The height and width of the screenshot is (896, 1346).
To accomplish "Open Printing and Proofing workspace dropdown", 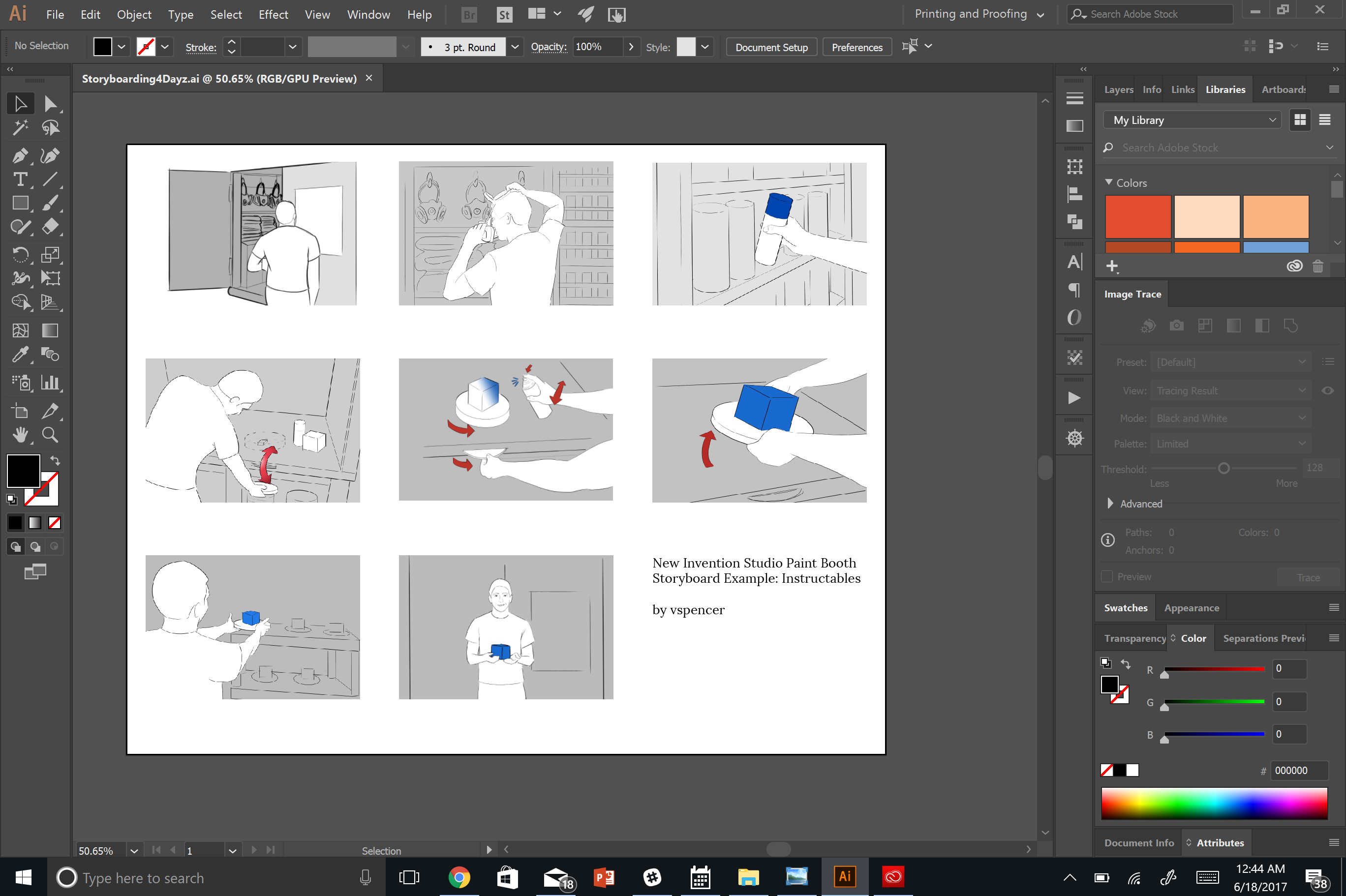I will 979,14.
